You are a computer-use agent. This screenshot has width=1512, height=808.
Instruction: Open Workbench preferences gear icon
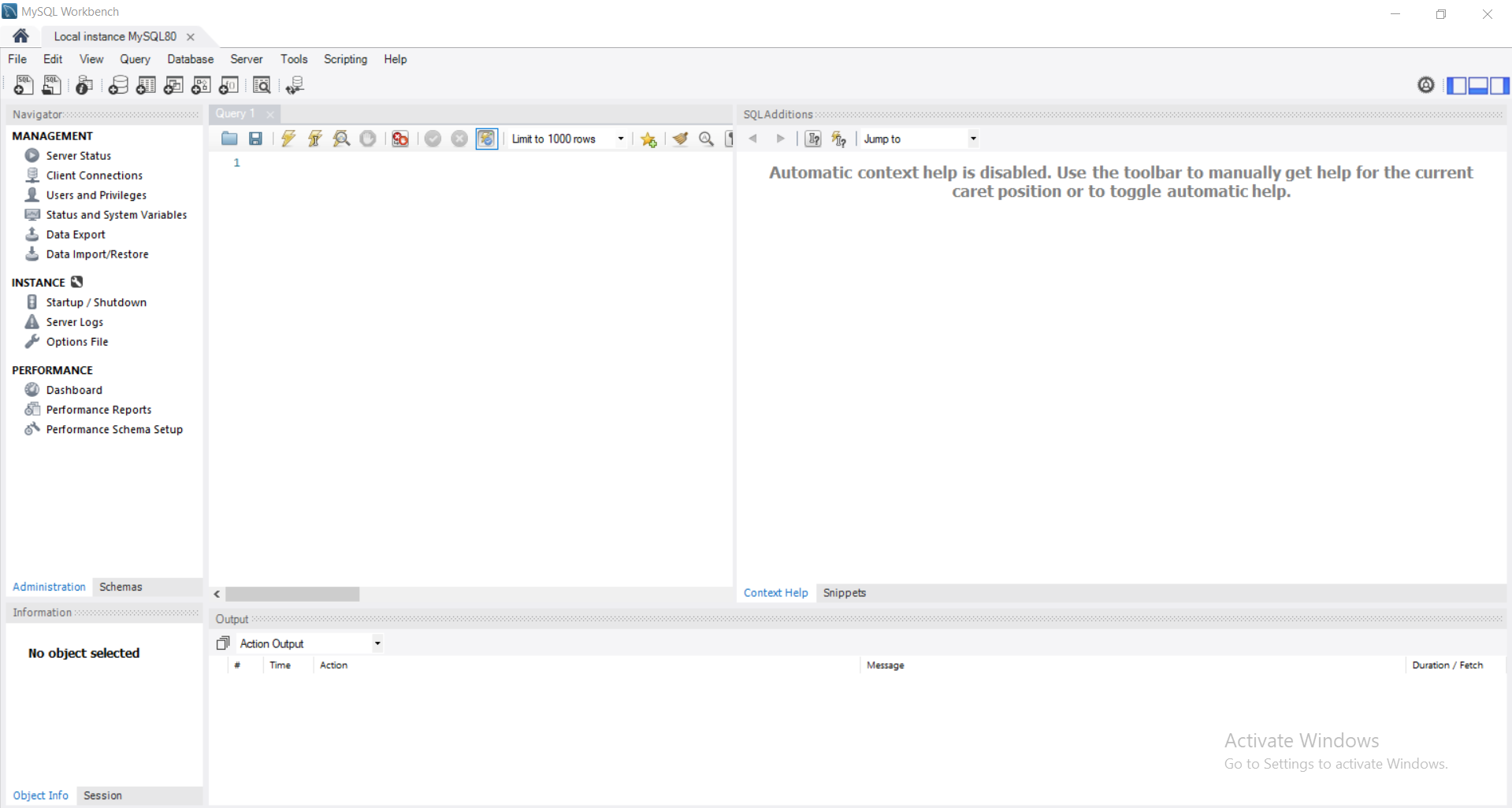pyautogui.click(x=1426, y=85)
